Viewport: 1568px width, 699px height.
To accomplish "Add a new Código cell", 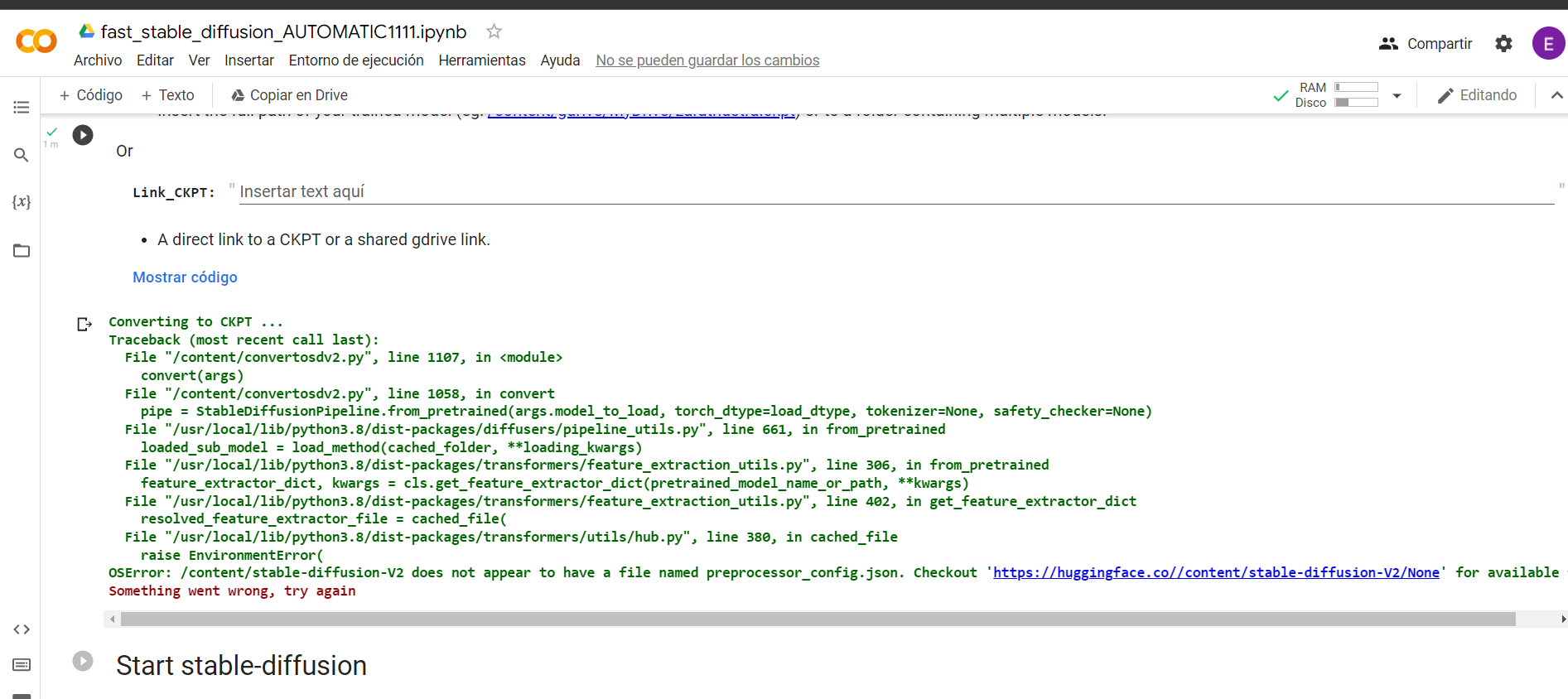I will coord(91,95).
